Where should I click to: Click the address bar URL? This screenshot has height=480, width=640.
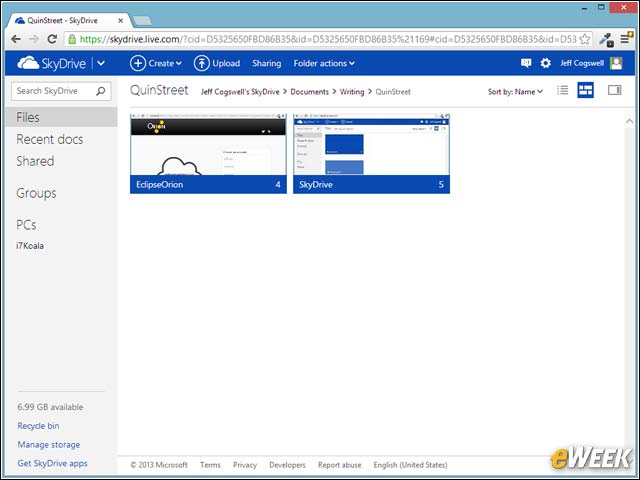(x=328, y=39)
